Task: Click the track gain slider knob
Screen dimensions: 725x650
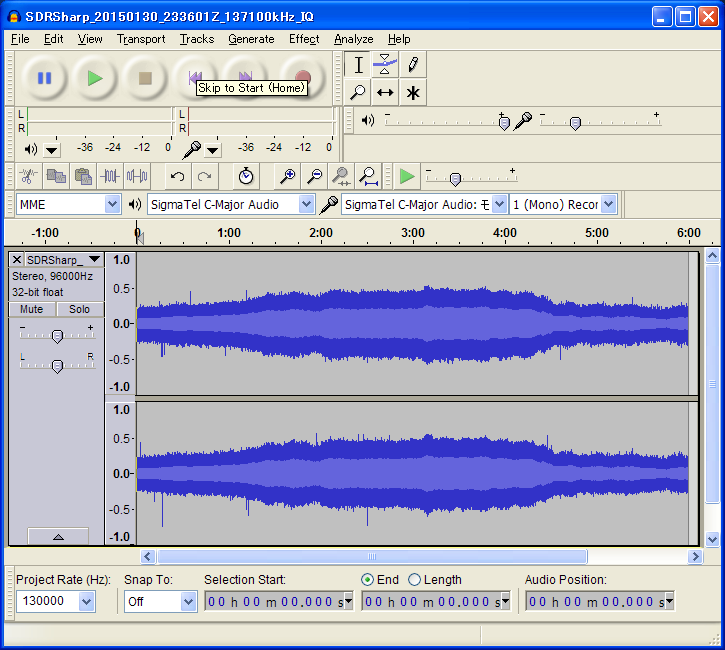Action: click(57, 336)
